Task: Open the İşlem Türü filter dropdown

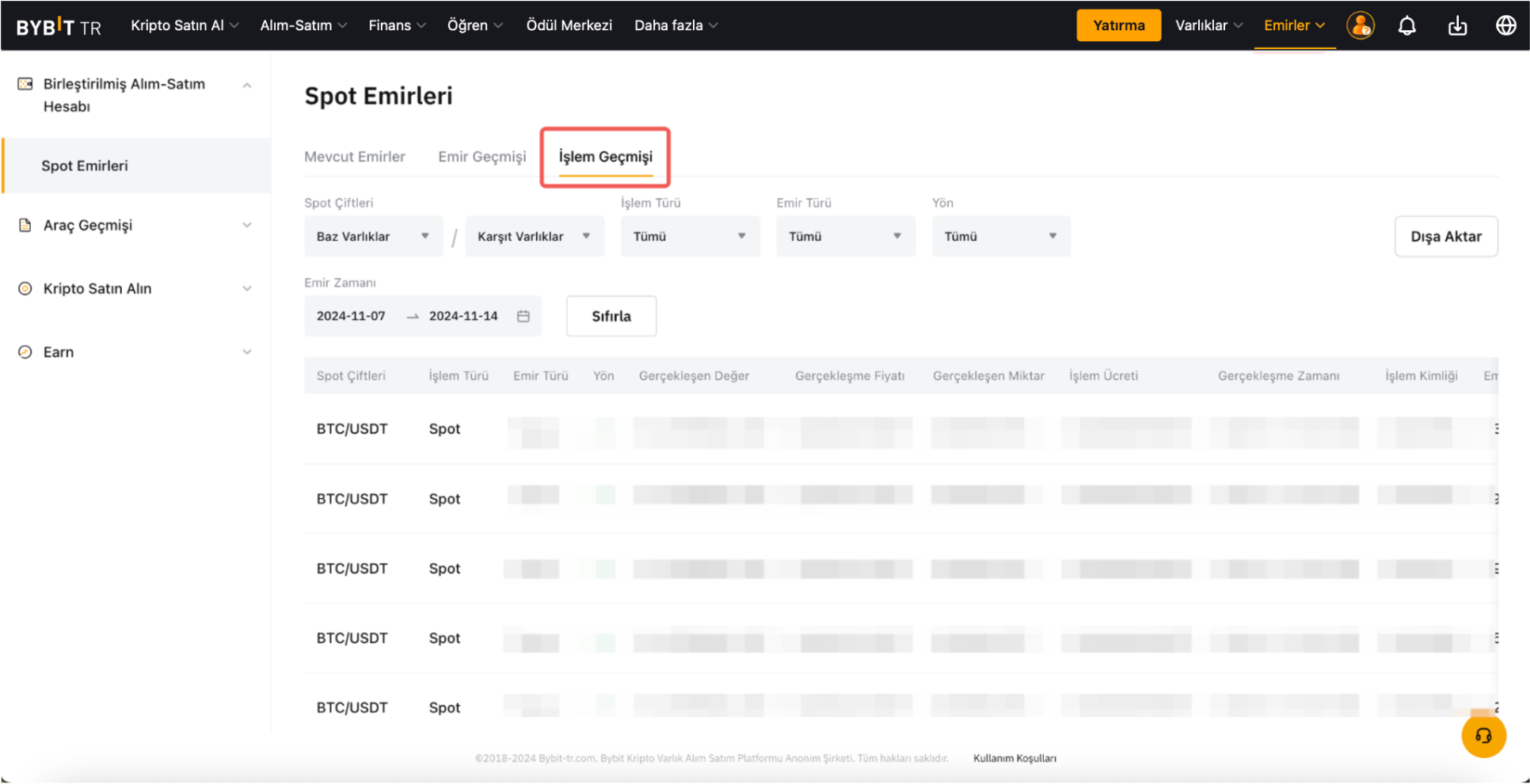Action: 690,237
